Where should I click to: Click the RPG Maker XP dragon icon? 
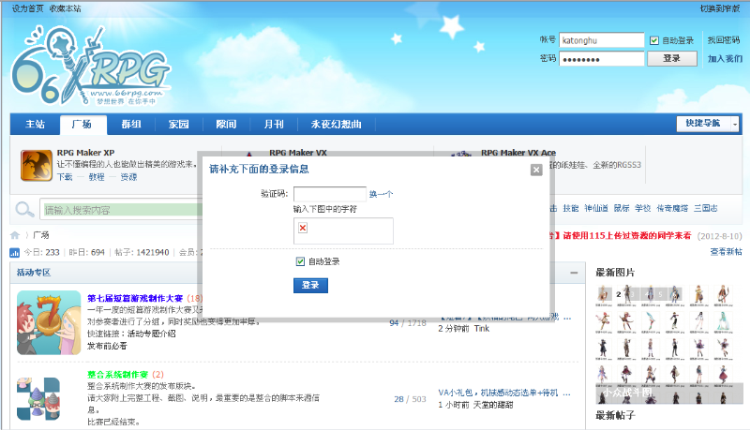point(36,165)
